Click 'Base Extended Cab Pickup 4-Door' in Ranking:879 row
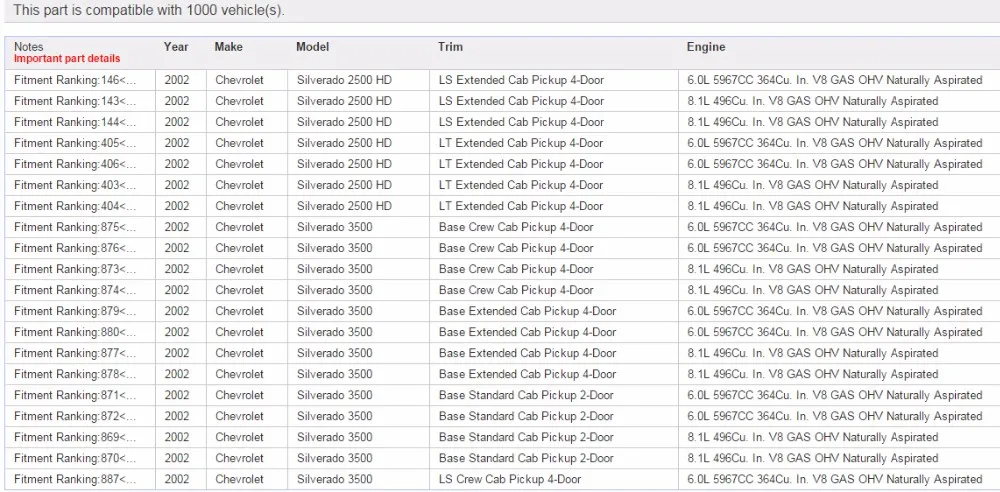This screenshot has height=492, width=1000. click(527, 312)
